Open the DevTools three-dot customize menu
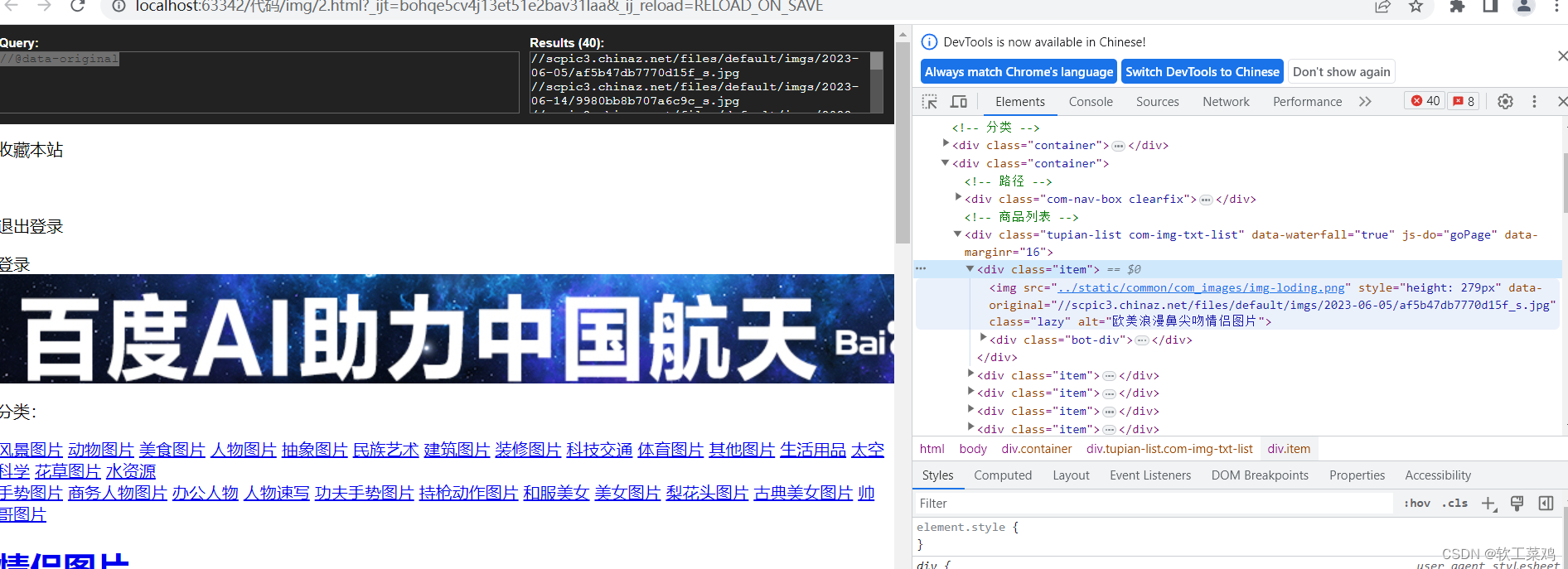 (1534, 101)
